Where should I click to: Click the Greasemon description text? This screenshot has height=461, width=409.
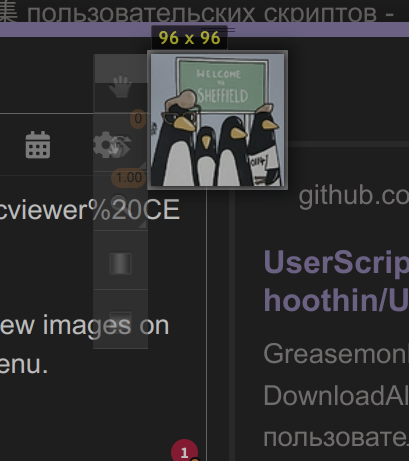point(336,353)
